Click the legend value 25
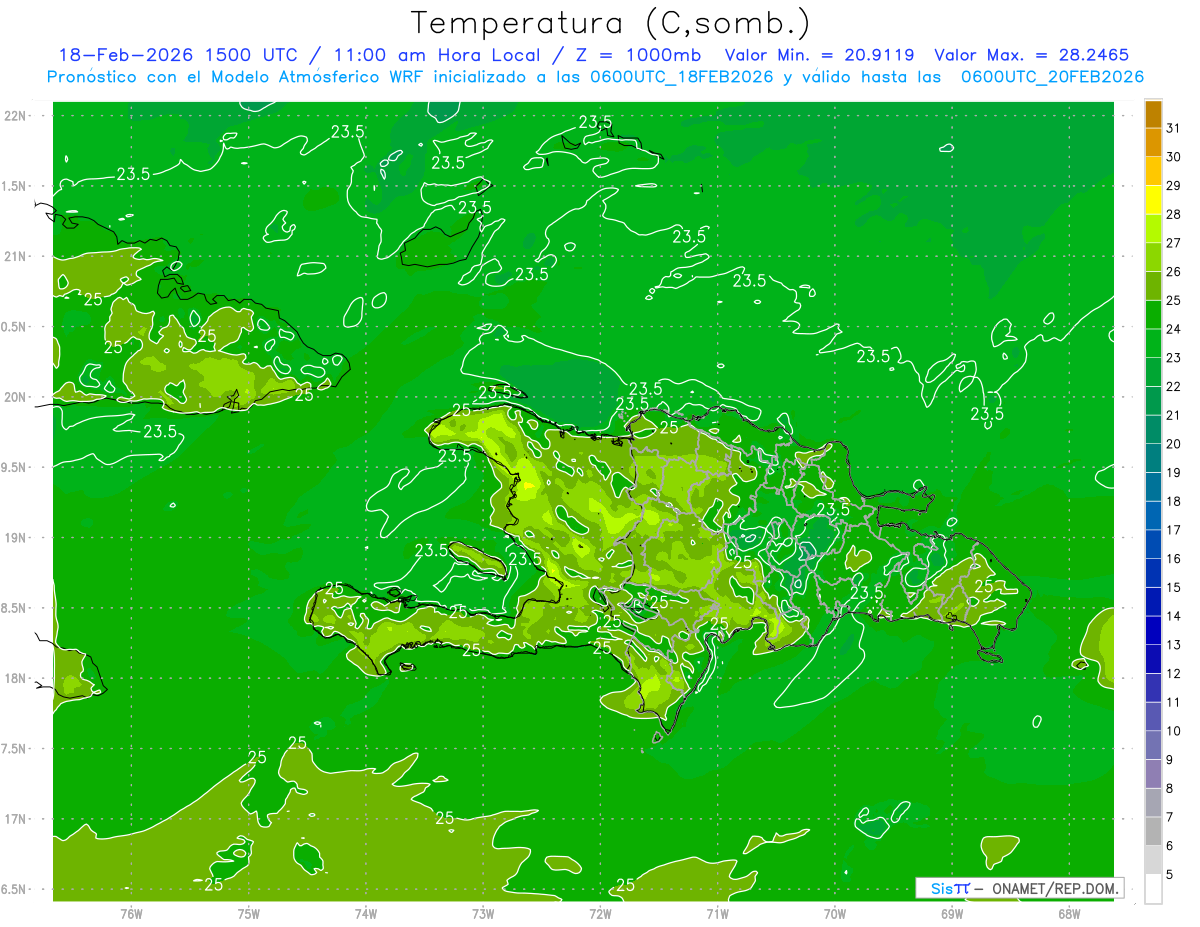This screenshot has height=927, width=1200. pyautogui.click(x=1173, y=300)
